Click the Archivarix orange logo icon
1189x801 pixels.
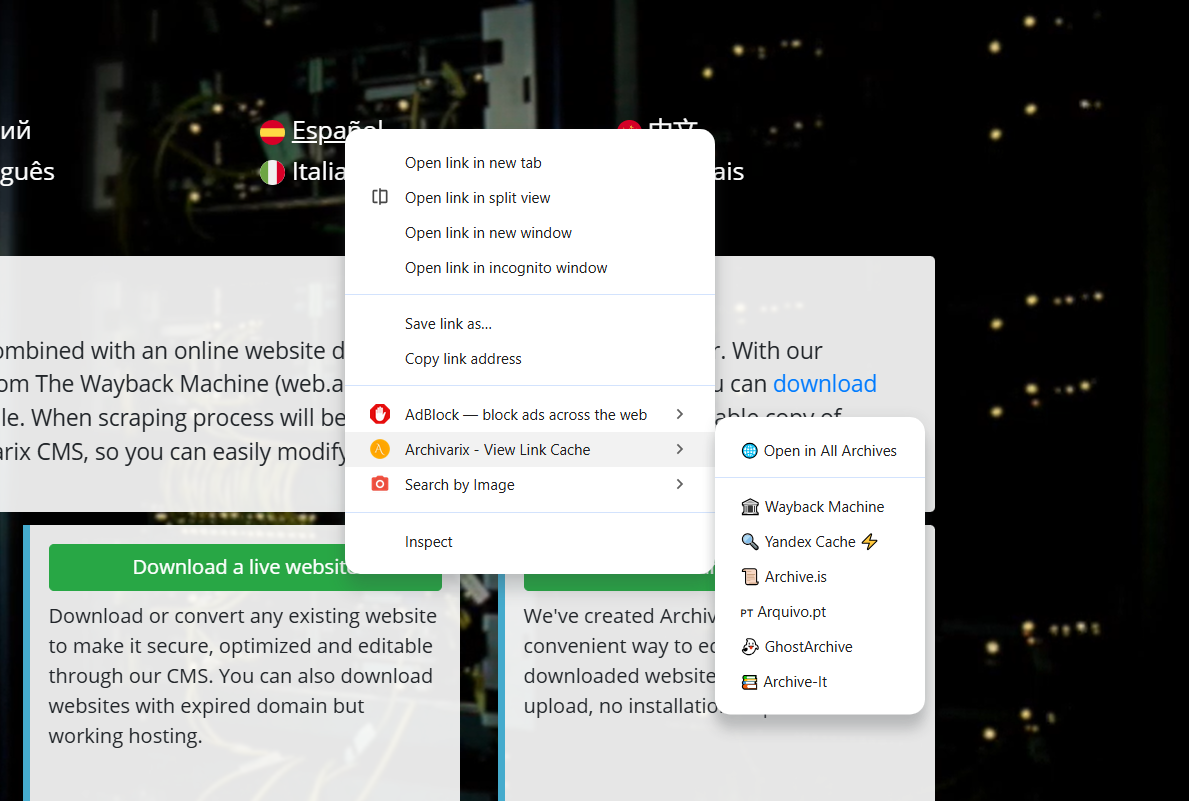(379, 449)
